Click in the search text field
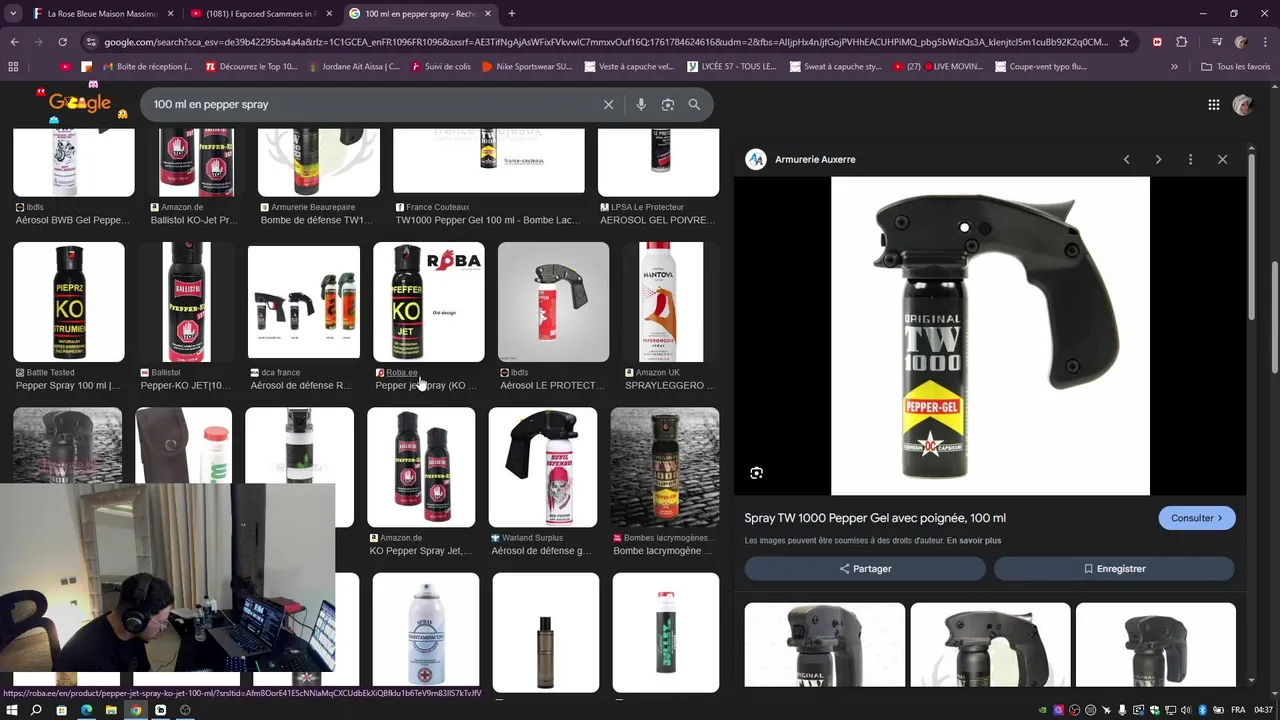Image resolution: width=1280 pixels, height=720 pixels. pos(370,104)
